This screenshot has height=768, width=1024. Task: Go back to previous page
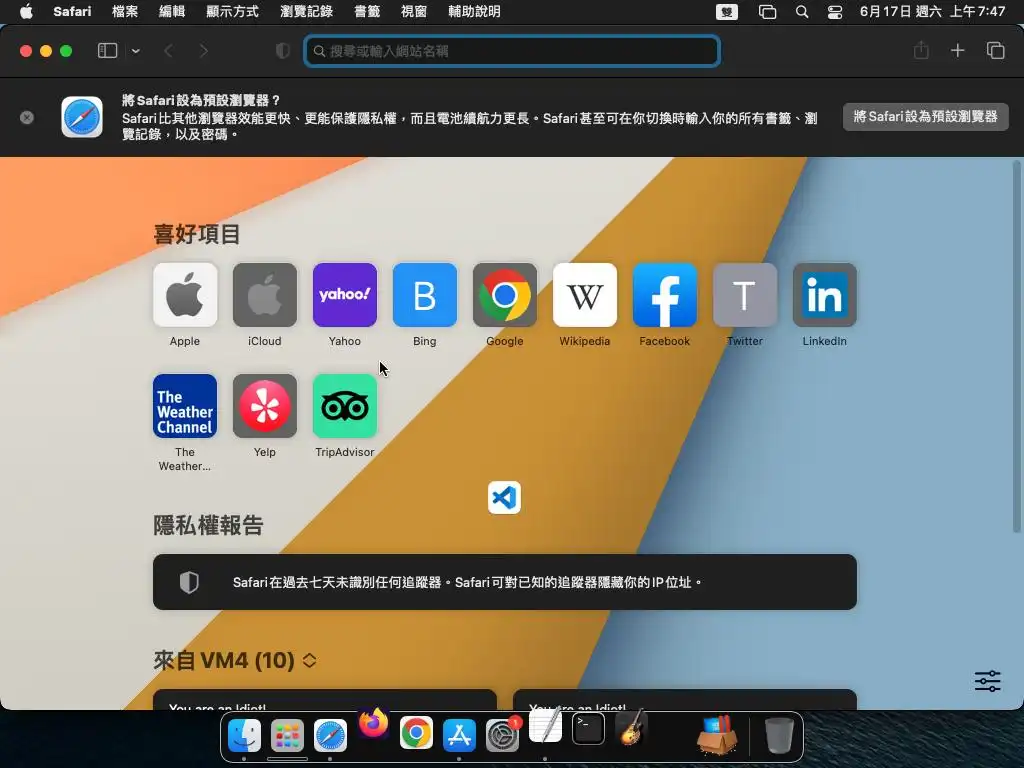[x=168, y=51]
